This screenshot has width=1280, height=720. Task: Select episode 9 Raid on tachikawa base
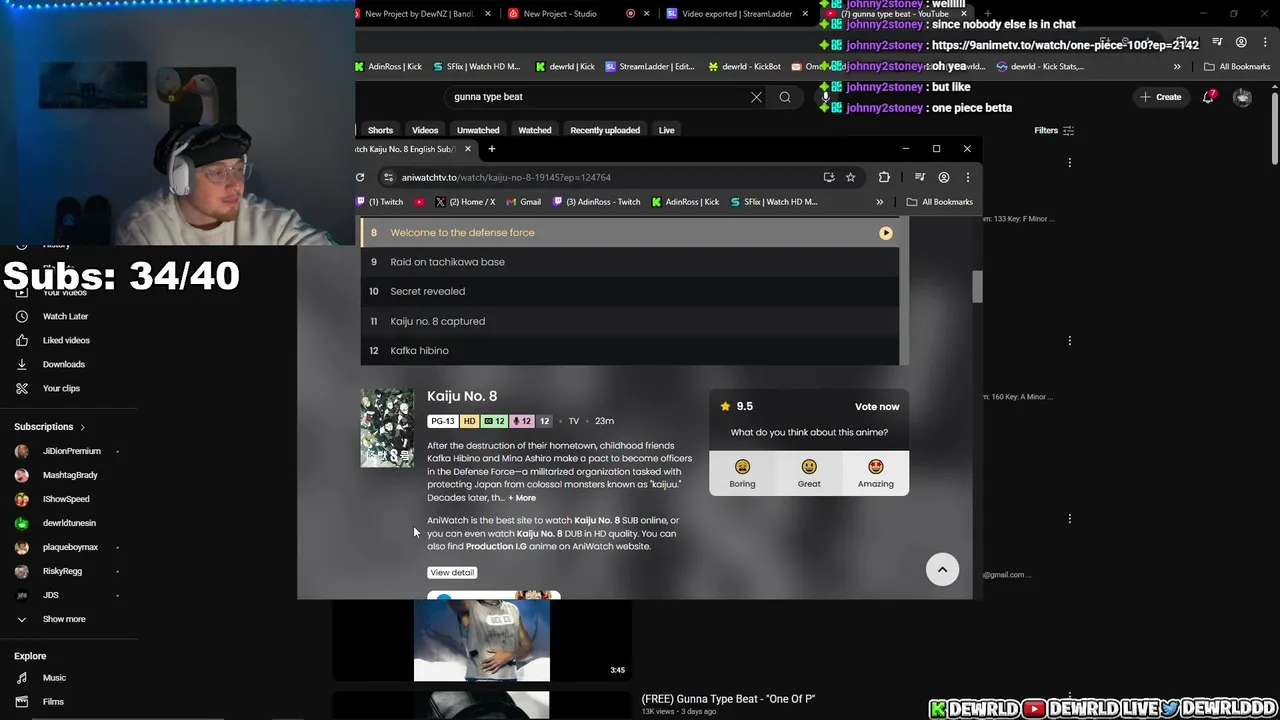tap(630, 262)
